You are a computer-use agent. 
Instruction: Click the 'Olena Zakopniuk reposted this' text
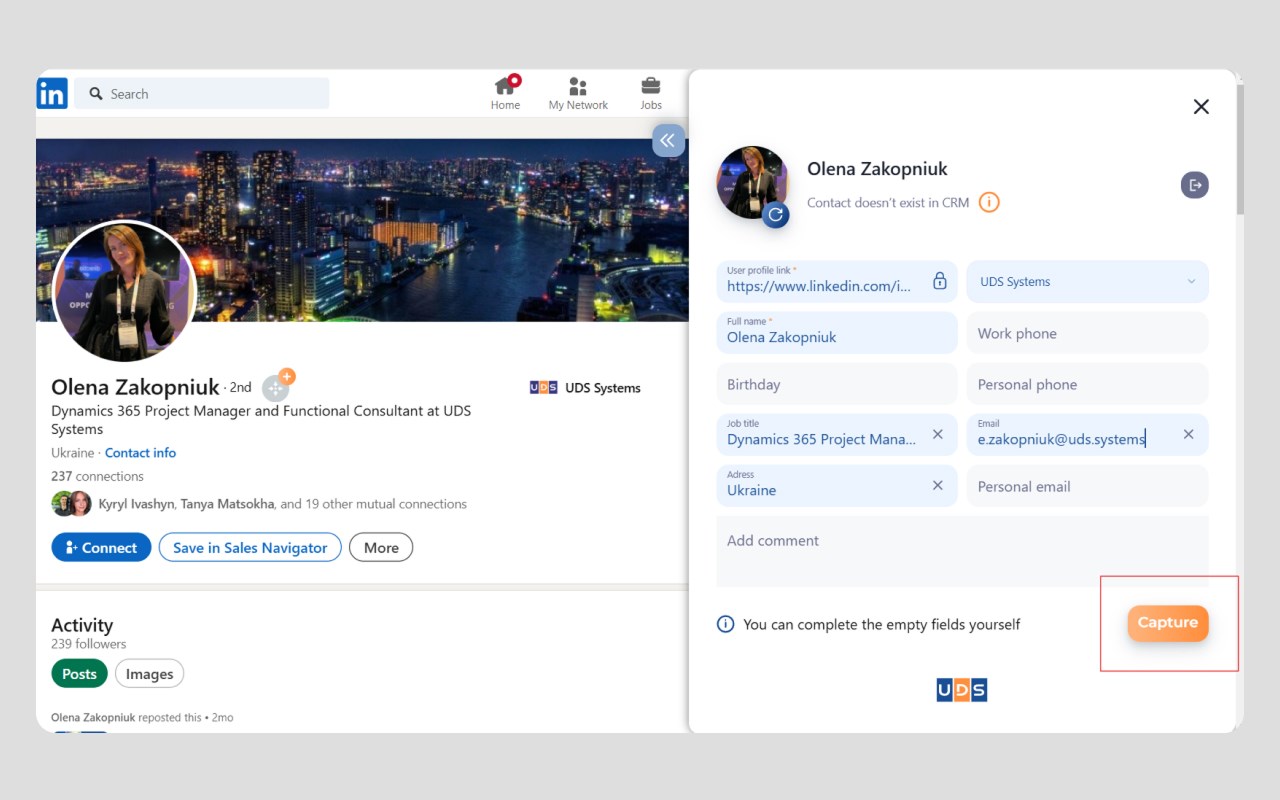click(126, 718)
